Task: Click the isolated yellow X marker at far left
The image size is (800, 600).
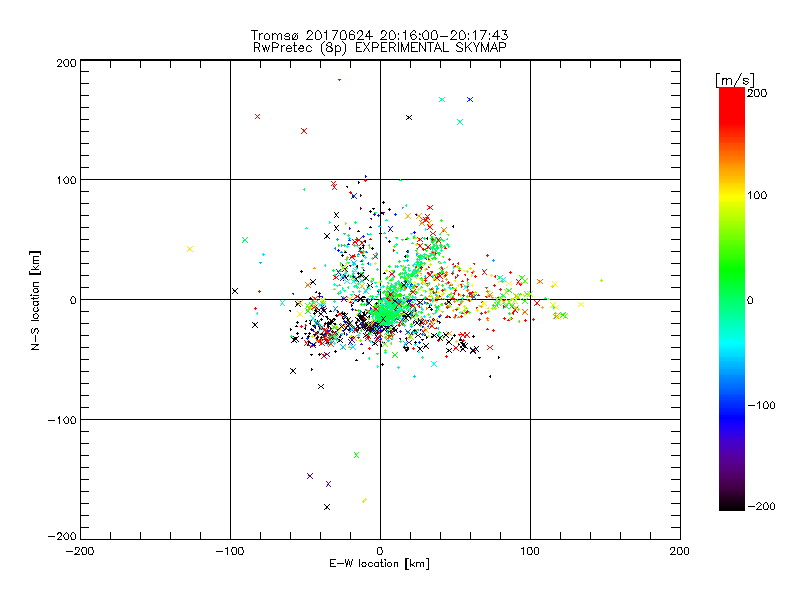Action: 190,249
